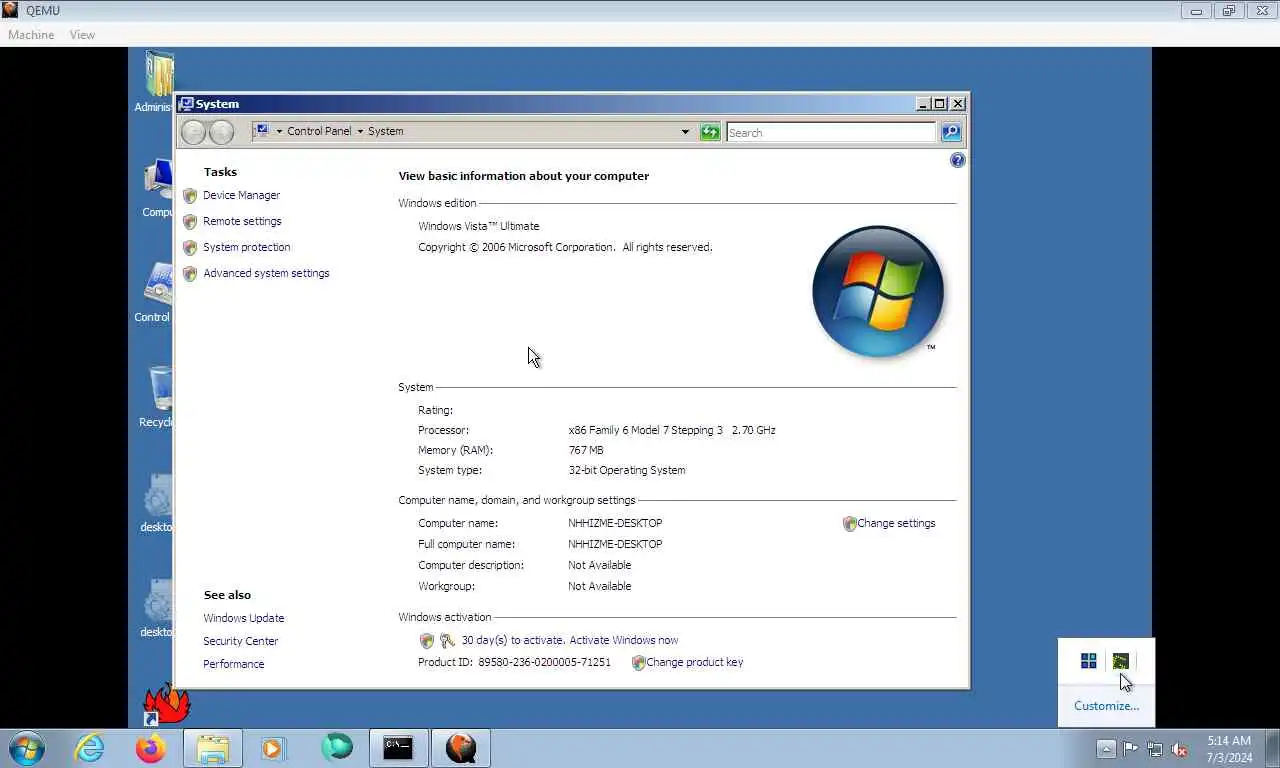Click Customize... in the tray popup

[1106, 706]
